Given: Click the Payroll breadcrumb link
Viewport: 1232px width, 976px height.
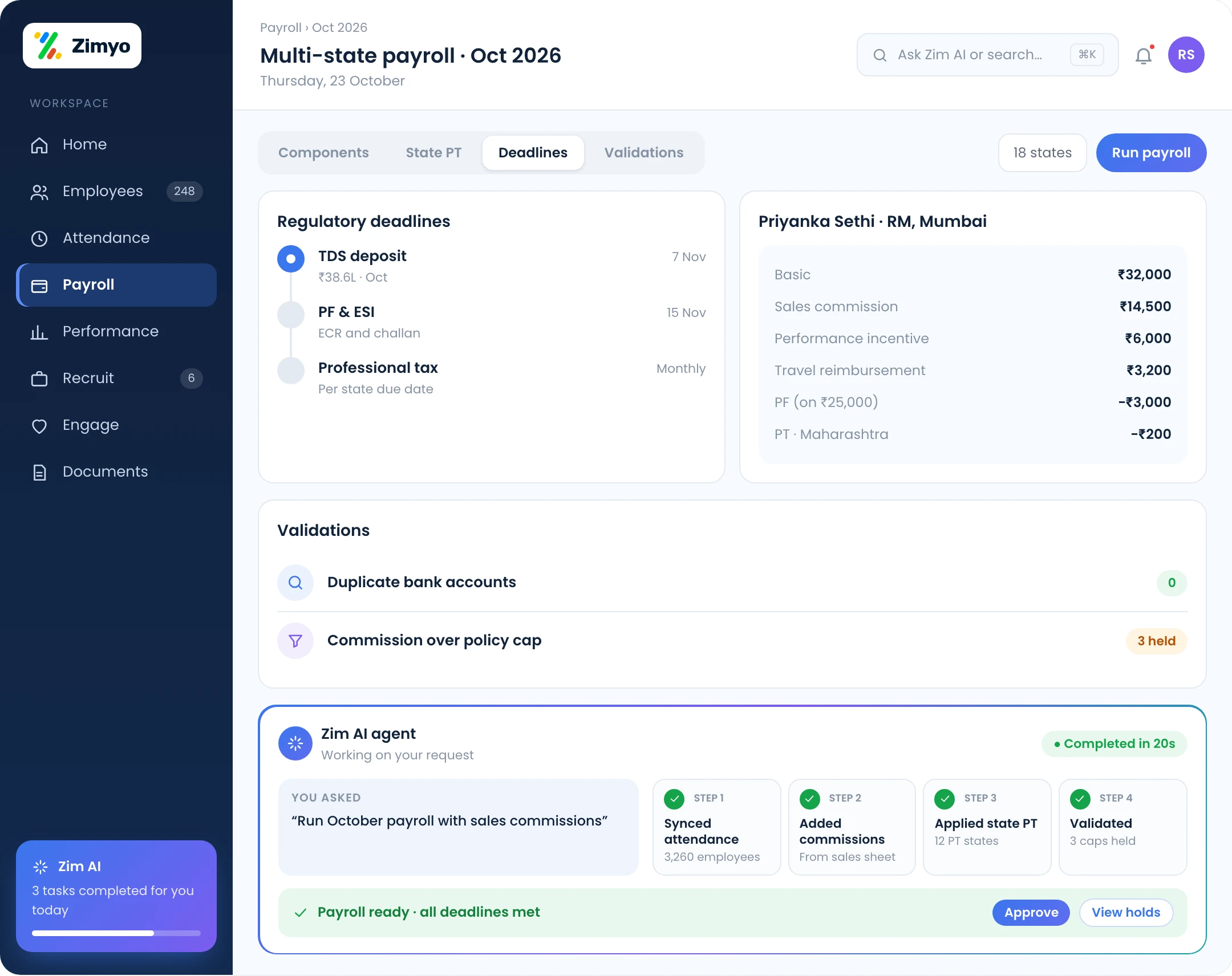Looking at the screenshot, I should [x=281, y=27].
